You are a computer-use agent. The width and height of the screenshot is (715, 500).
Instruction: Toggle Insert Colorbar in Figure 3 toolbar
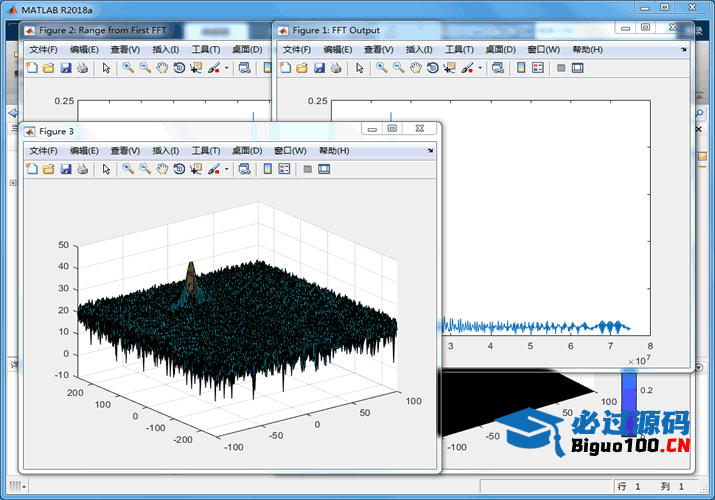coord(268,169)
